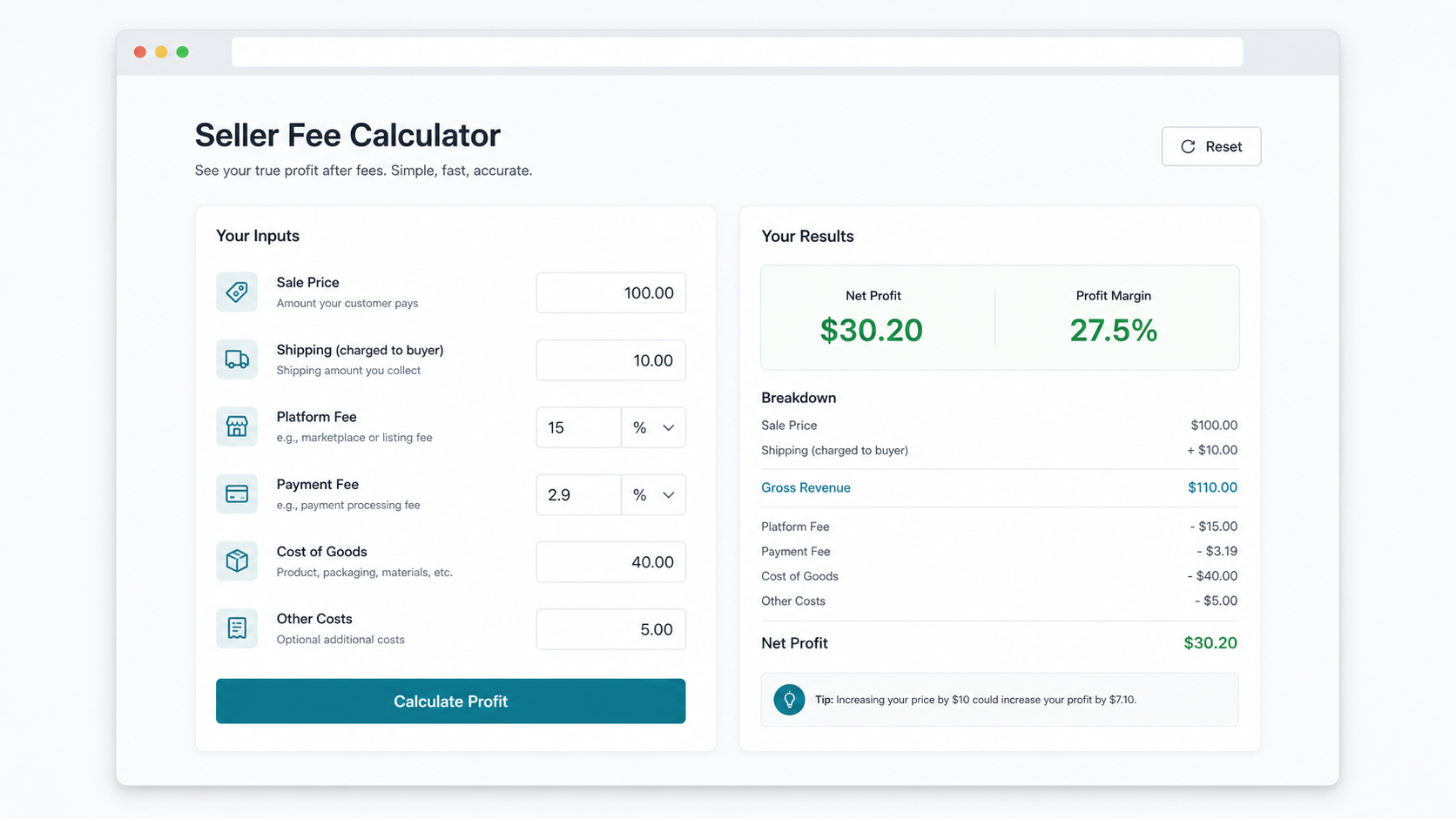
Task: Click the - $3.19 payment fee amount
Action: click(1217, 551)
